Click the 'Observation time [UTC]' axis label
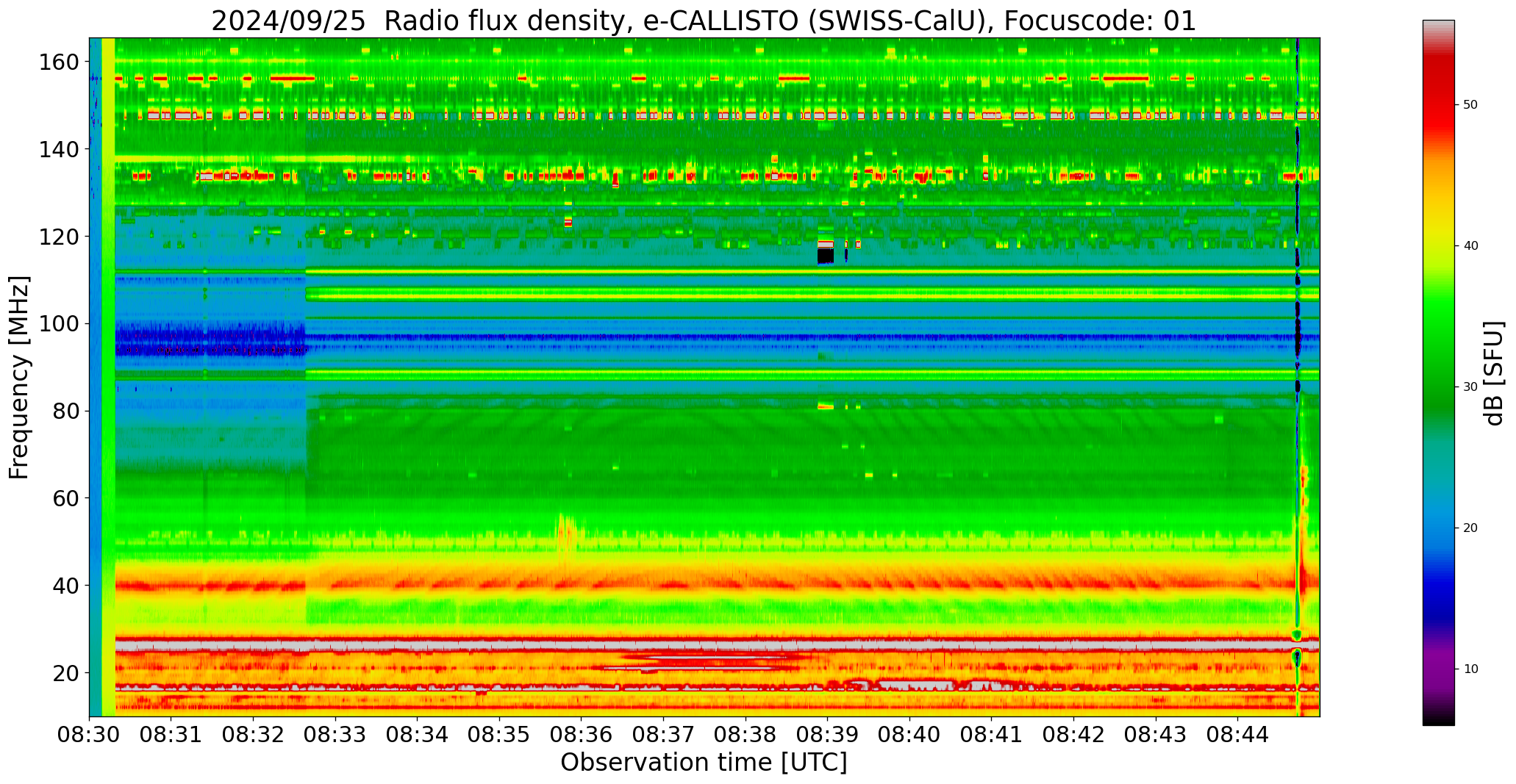1516x784 pixels. coord(704,763)
